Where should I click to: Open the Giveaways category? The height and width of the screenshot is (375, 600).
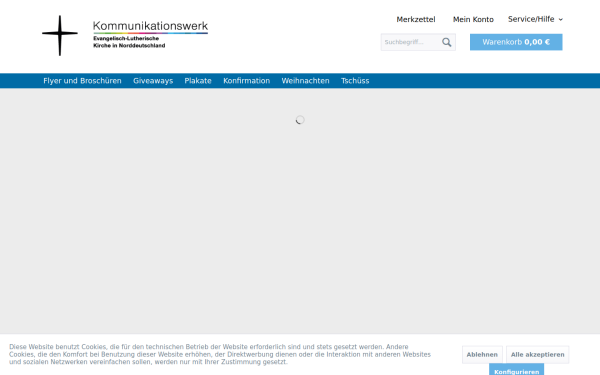tap(153, 81)
